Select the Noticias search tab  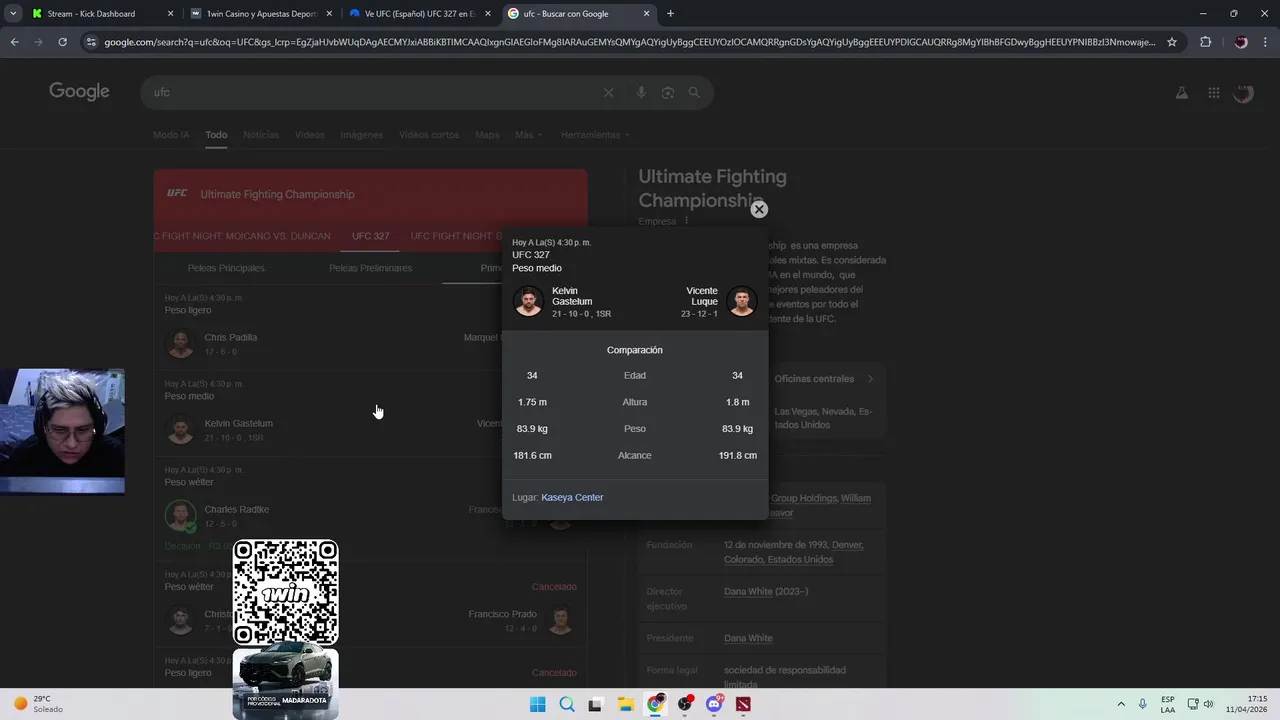[261, 135]
